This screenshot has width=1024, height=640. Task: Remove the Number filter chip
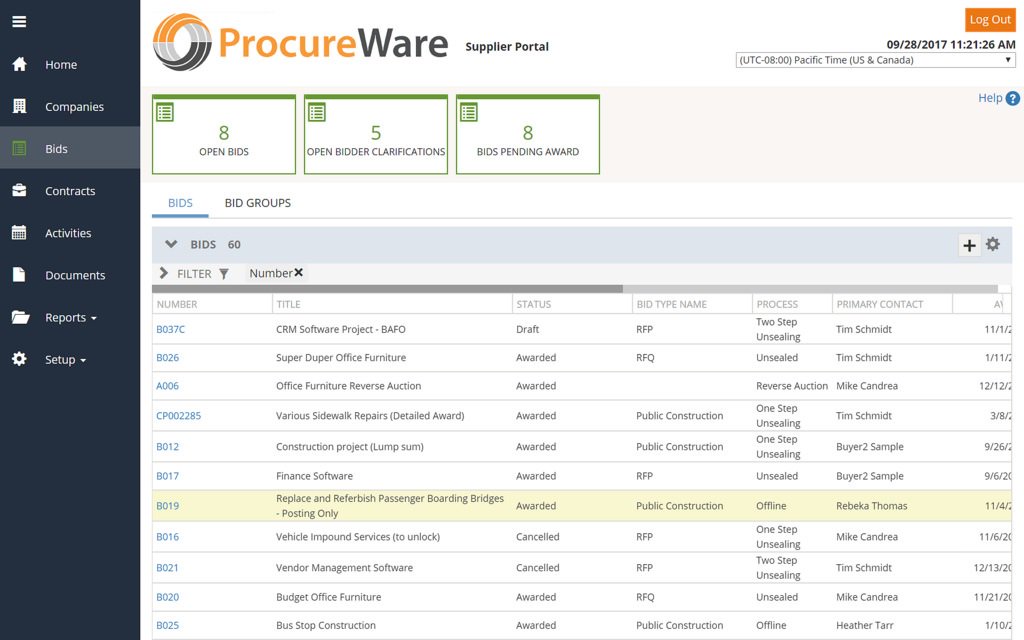pos(298,272)
